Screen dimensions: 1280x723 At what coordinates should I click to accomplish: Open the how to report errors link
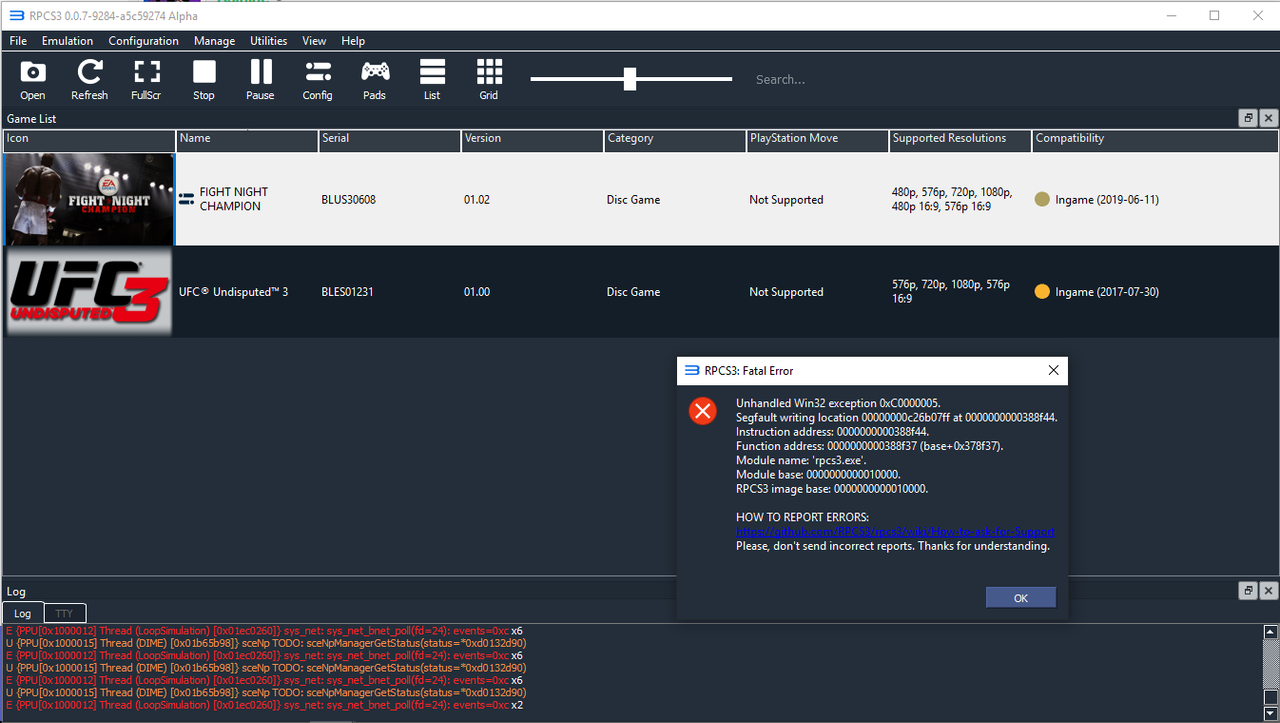coord(895,532)
